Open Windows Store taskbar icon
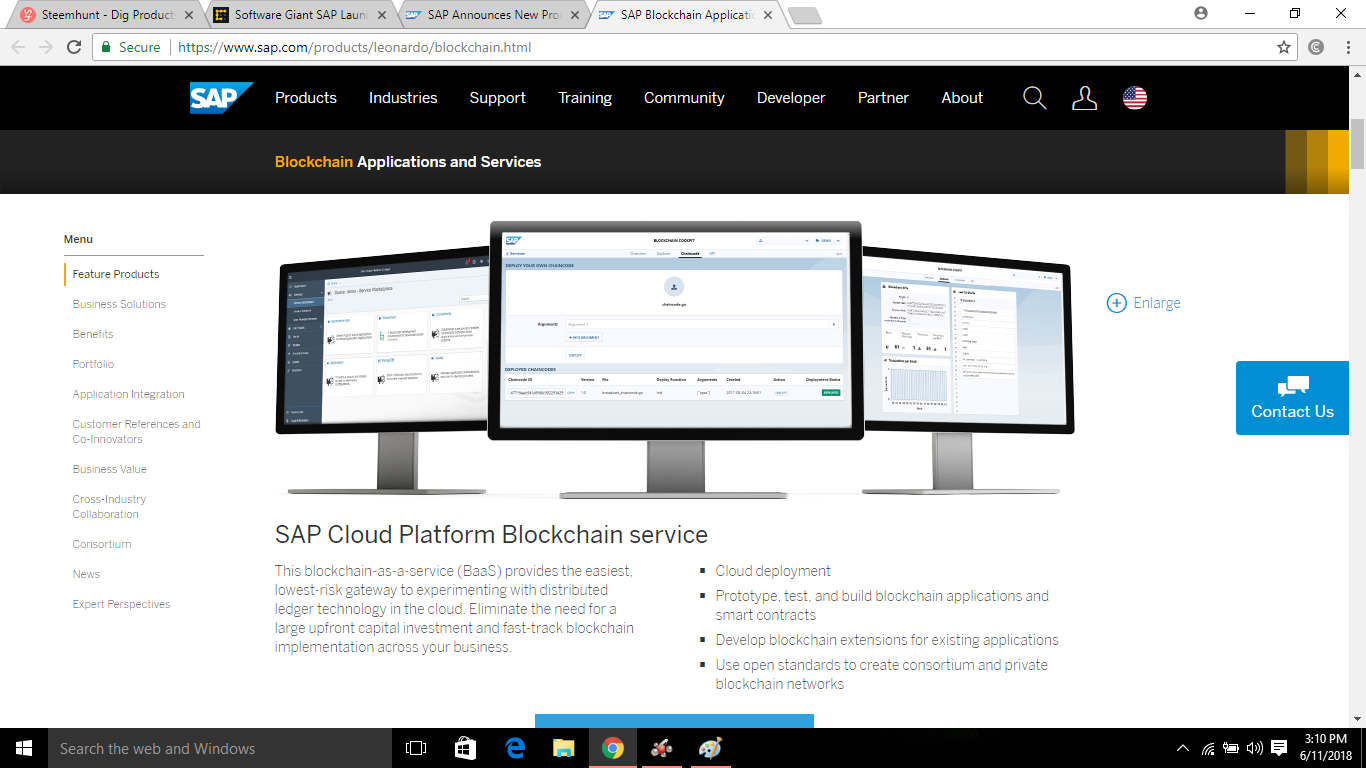Image resolution: width=1366 pixels, height=768 pixels. tap(466, 748)
